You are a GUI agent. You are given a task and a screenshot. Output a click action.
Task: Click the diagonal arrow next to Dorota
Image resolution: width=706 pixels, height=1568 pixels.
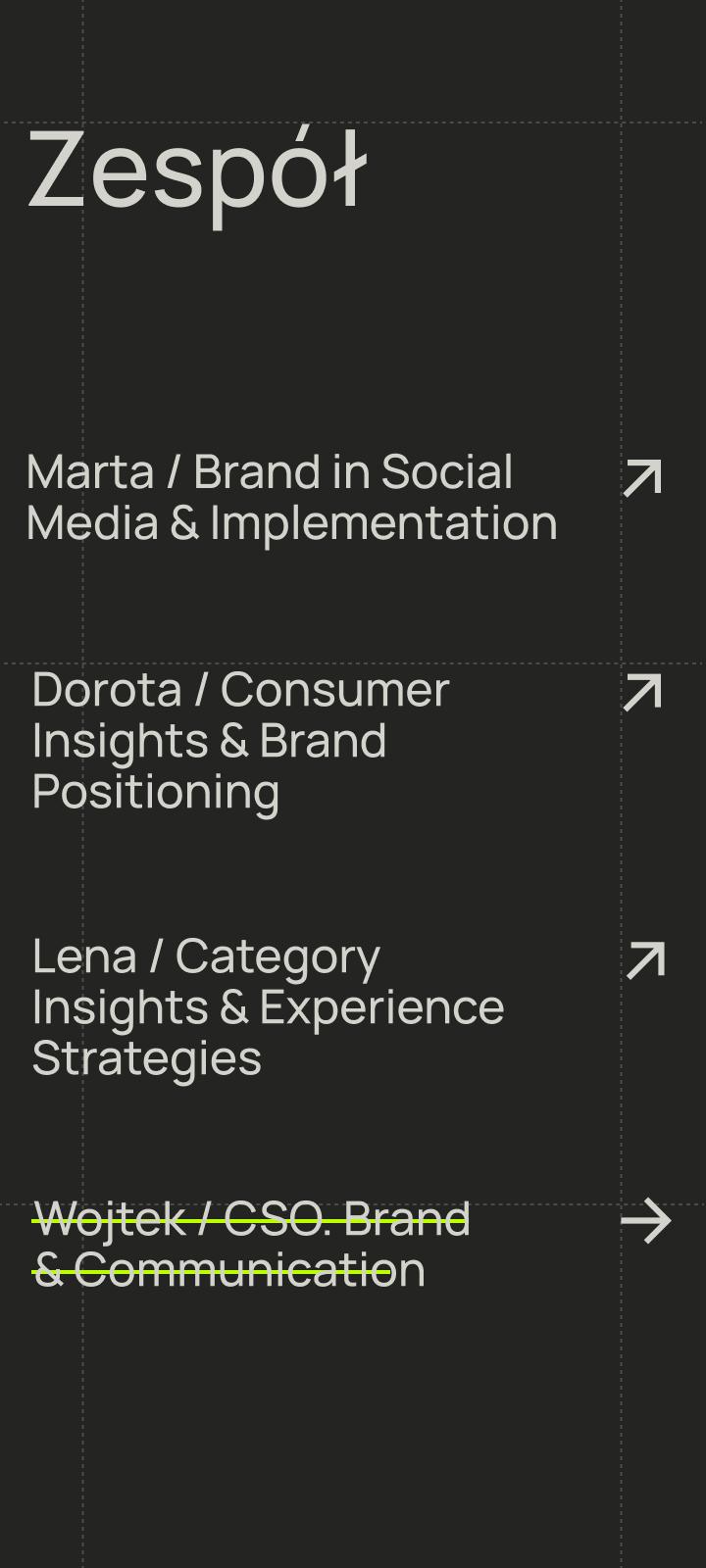tap(643, 693)
